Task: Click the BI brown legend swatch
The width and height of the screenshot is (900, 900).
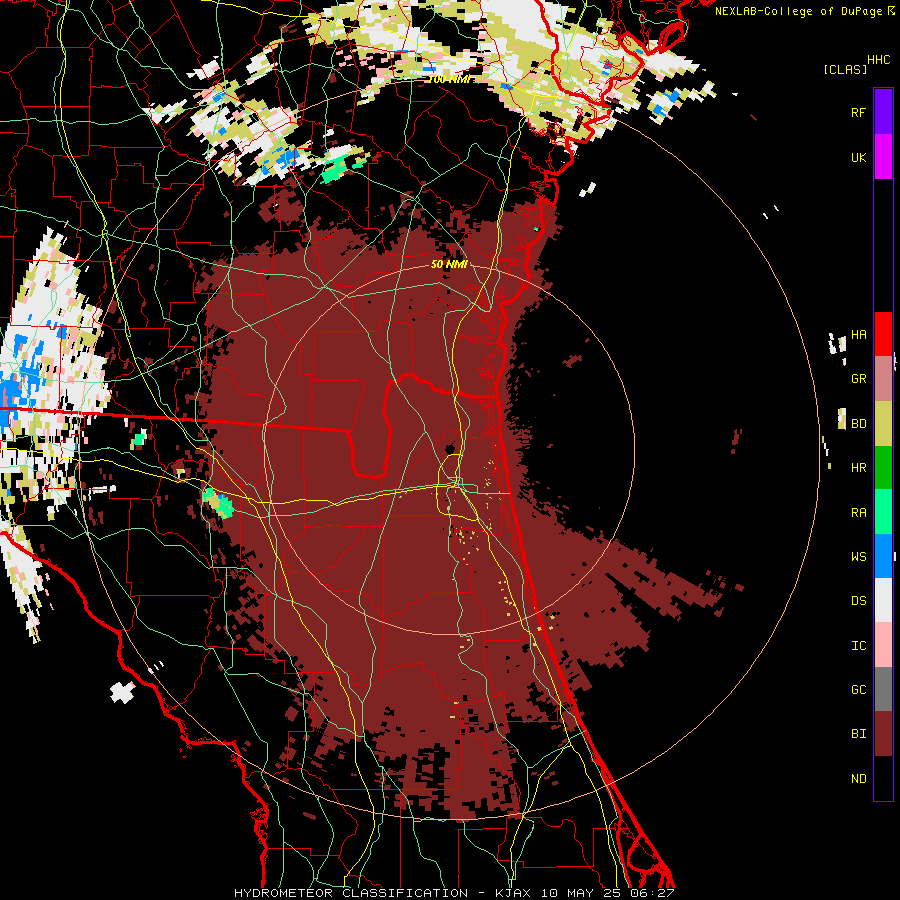Action: coord(883,734)
